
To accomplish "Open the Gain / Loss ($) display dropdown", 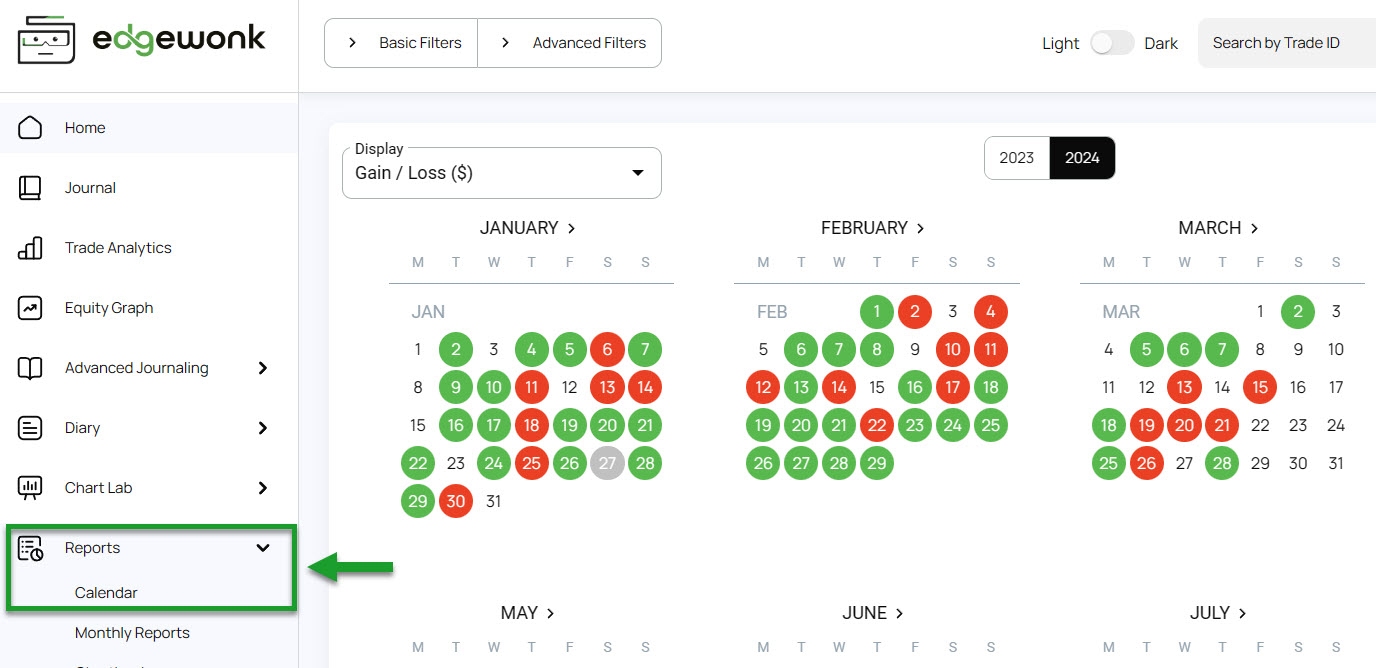I will (x=502, y=173).
